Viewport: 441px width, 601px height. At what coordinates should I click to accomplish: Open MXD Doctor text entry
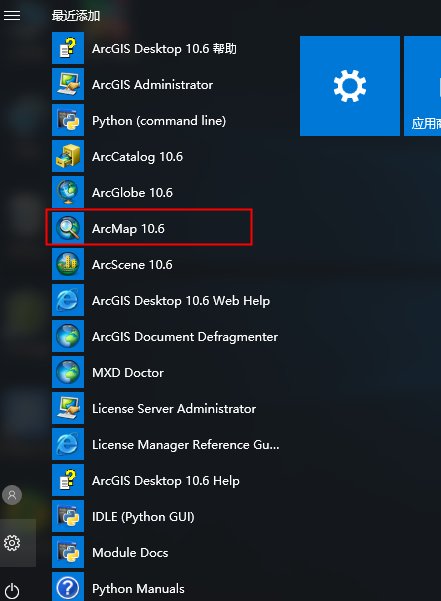pos(128,373)
